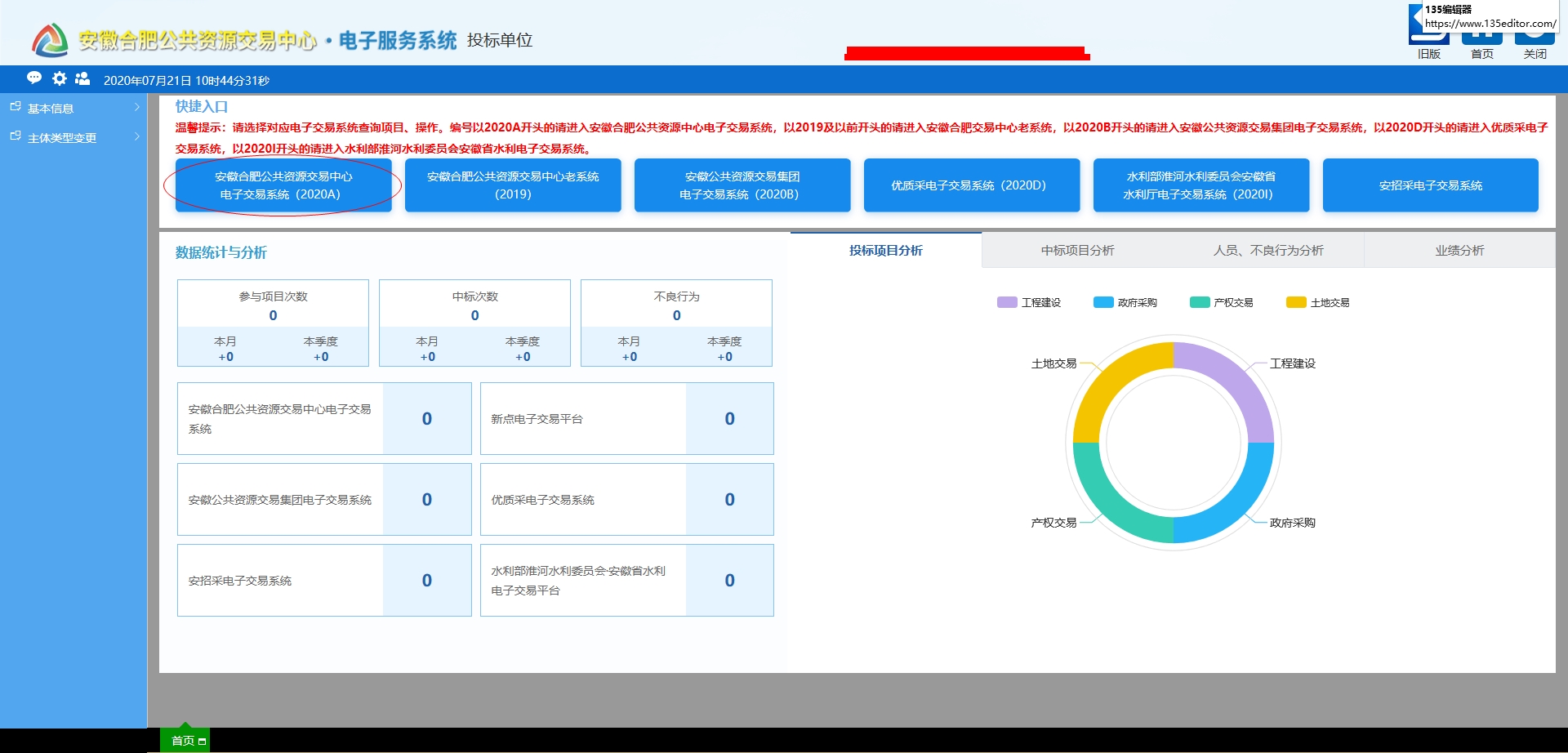Viewport: 1568px width, 753px height.
Task: Switch to 中标项目分析 tab
Action: point(1077,250)
